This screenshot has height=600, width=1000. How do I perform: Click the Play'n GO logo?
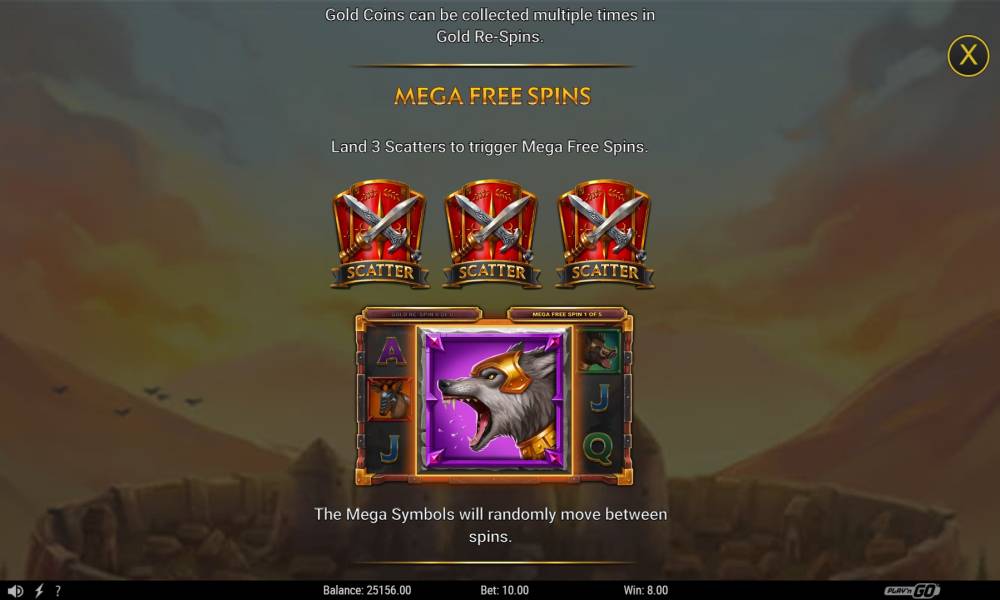tap(912, 590)
